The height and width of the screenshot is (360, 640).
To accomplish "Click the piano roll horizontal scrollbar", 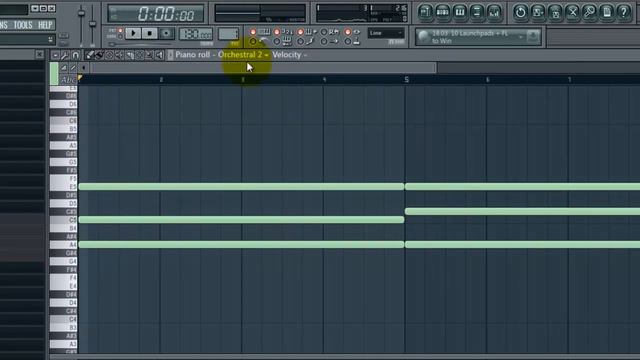I will click(x=263, y=68).
